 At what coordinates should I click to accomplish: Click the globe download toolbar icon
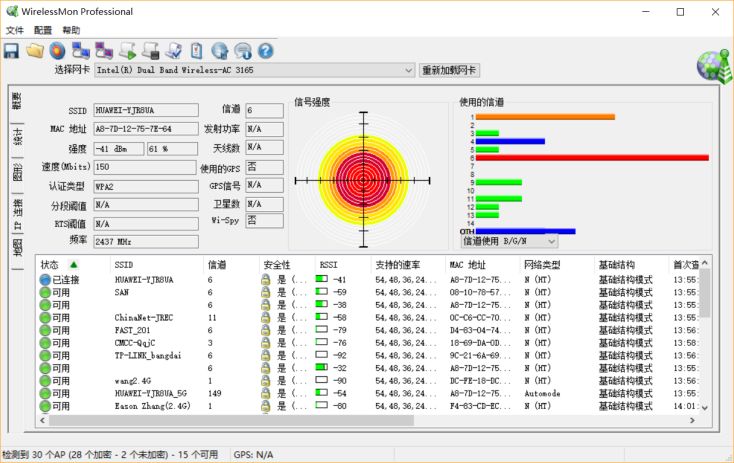(220, 51)
